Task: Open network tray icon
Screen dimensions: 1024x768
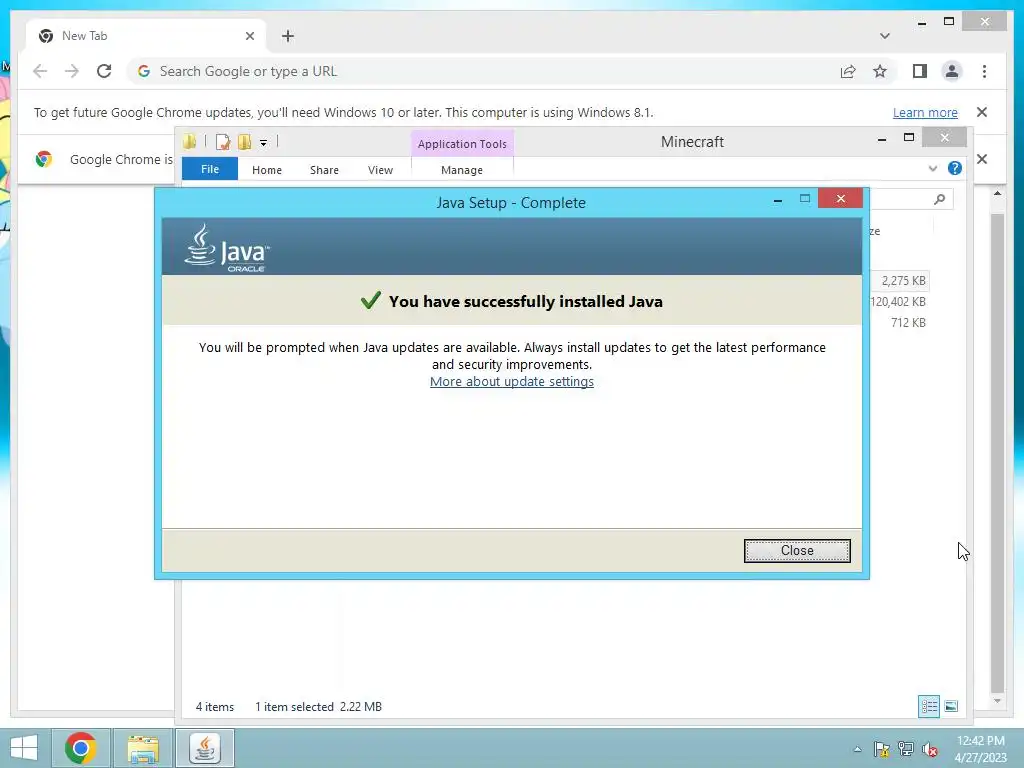Action: (906, 749)
